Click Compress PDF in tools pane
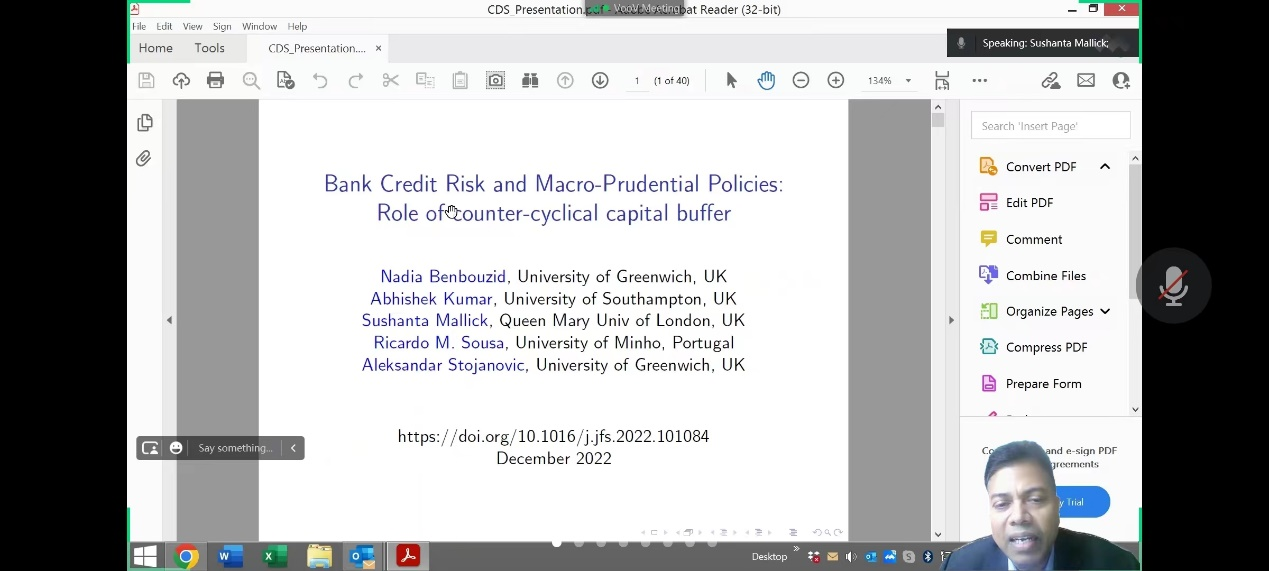Viewport: 1269px width, 571px height. tap(1045, 347)
